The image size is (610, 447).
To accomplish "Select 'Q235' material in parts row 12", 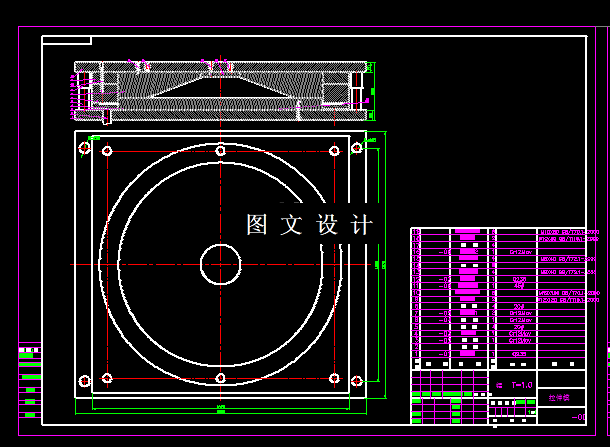I will [519, 279].
